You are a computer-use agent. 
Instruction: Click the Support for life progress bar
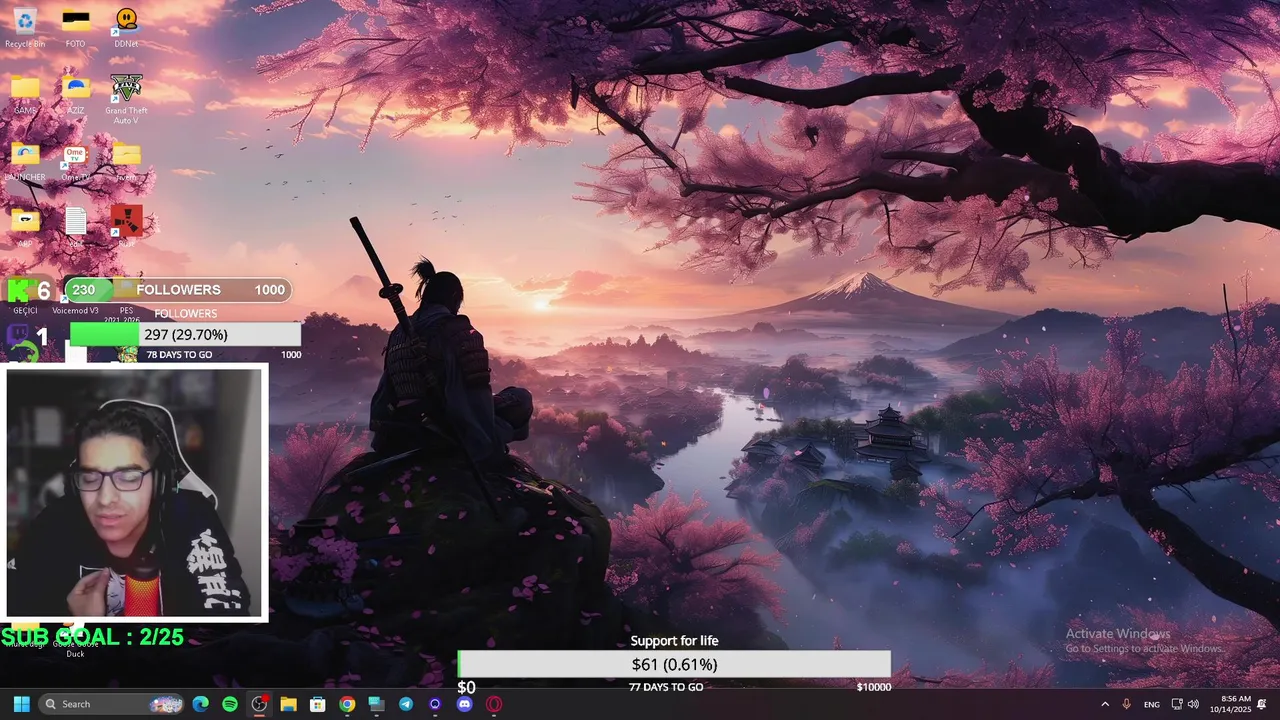[674, 664]
